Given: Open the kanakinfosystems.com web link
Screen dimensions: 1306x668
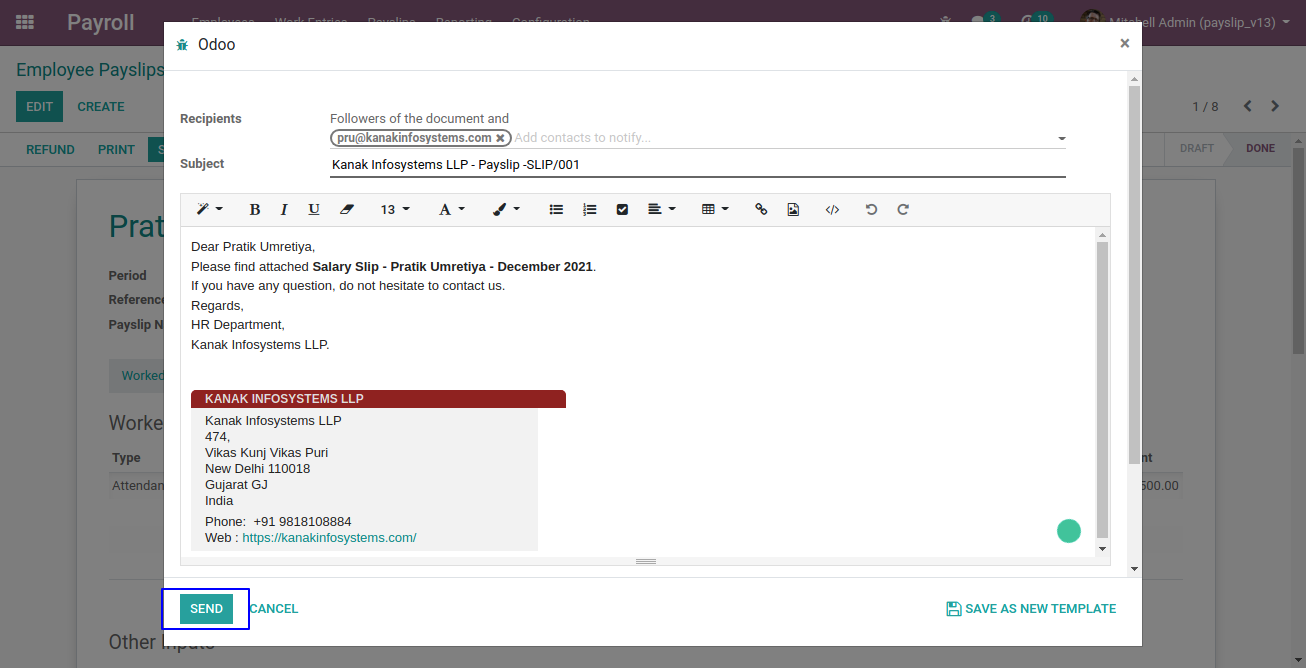Looking at the screenshot, I should tap(329, 538).
